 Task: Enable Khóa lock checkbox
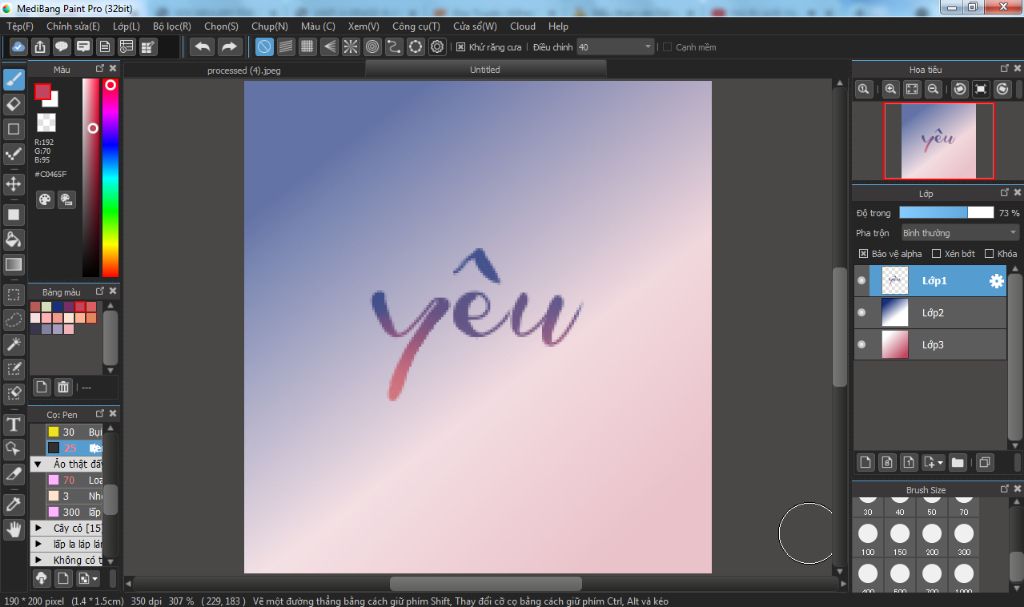click(x=989, y=254)
